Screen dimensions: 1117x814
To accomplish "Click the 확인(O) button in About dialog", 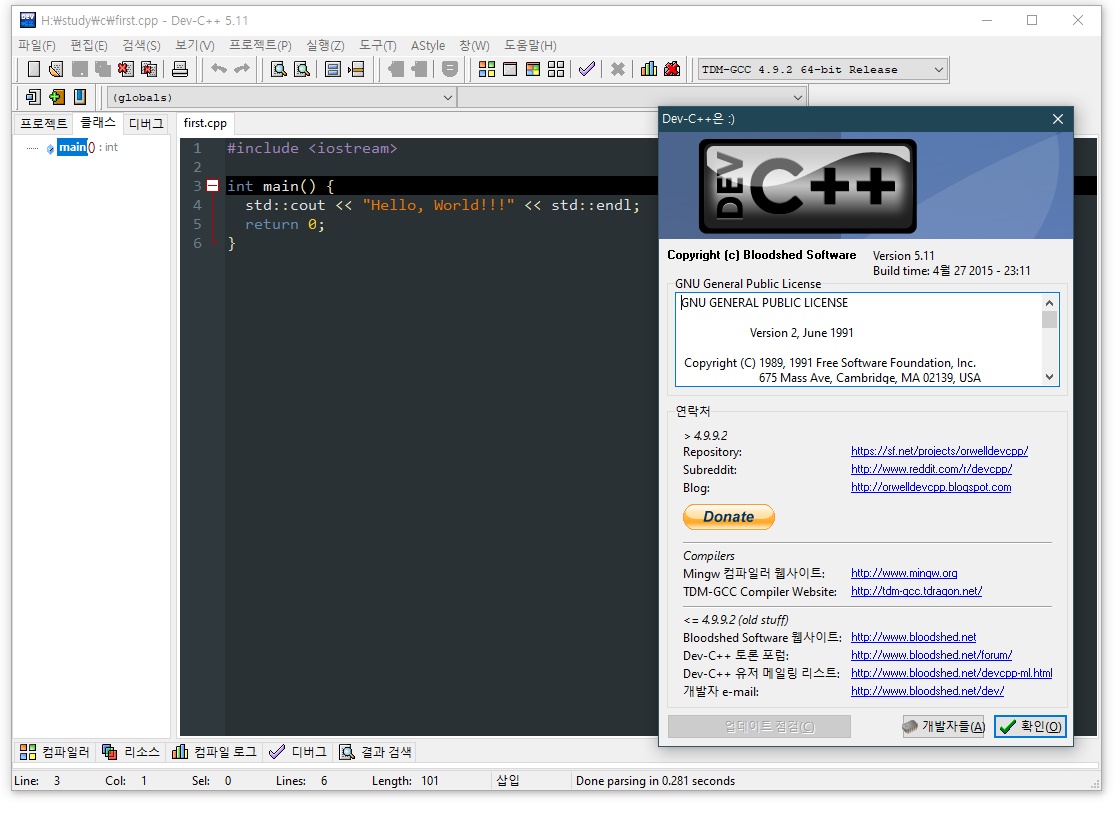I will pos(1030,726).
